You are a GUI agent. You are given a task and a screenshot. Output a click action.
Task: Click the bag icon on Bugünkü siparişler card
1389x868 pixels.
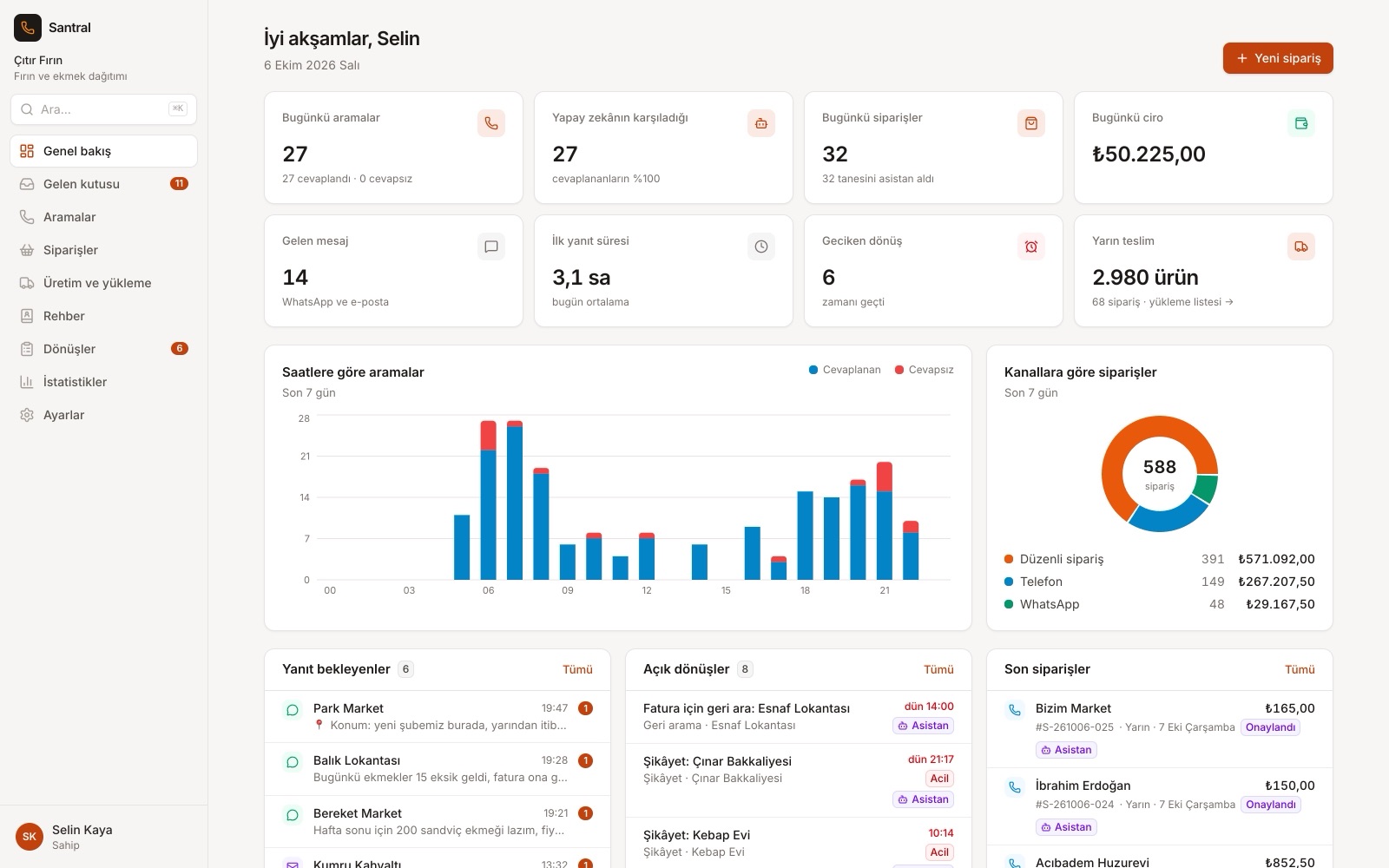[1031, 123]
